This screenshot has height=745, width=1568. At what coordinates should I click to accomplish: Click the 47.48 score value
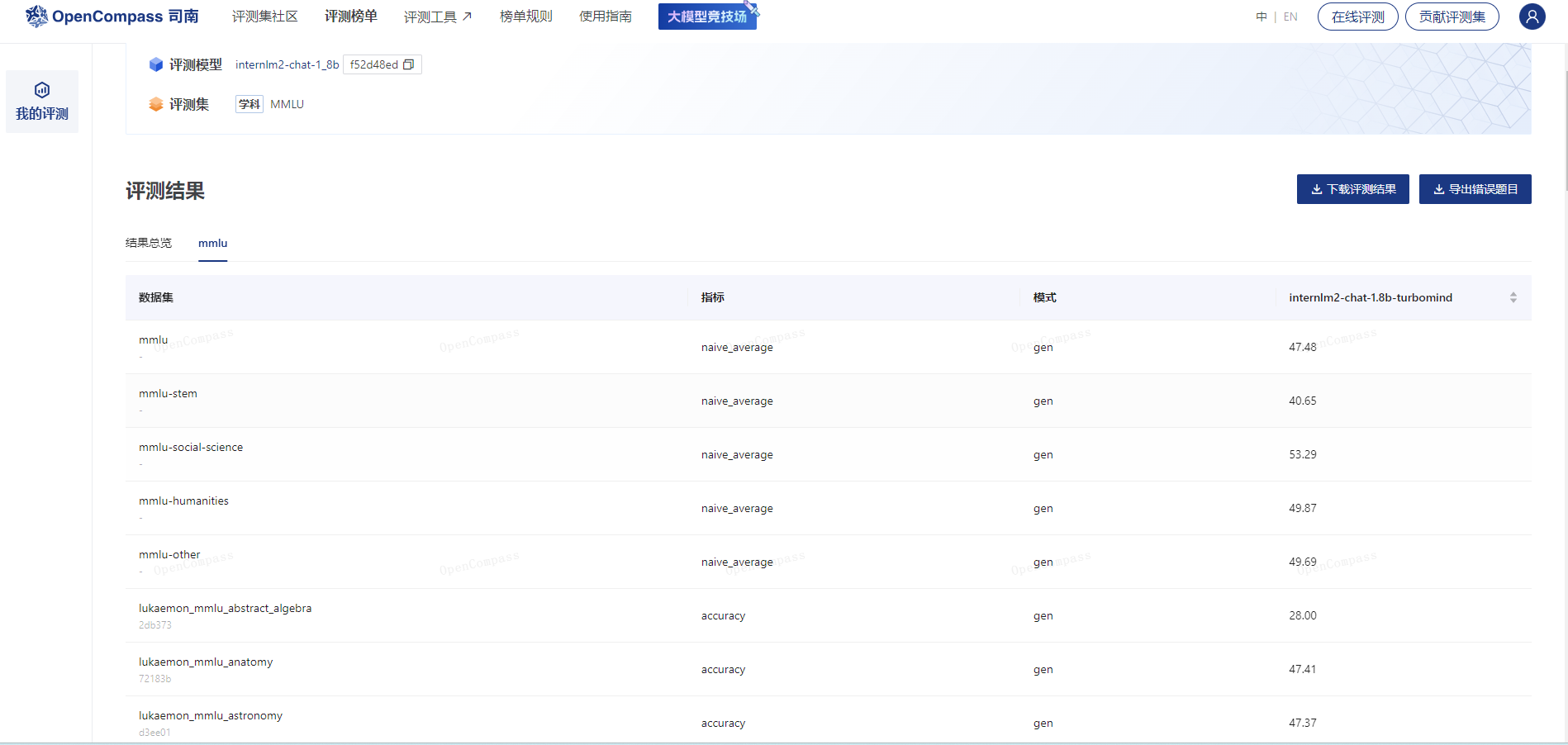[x=1303, y=347]
